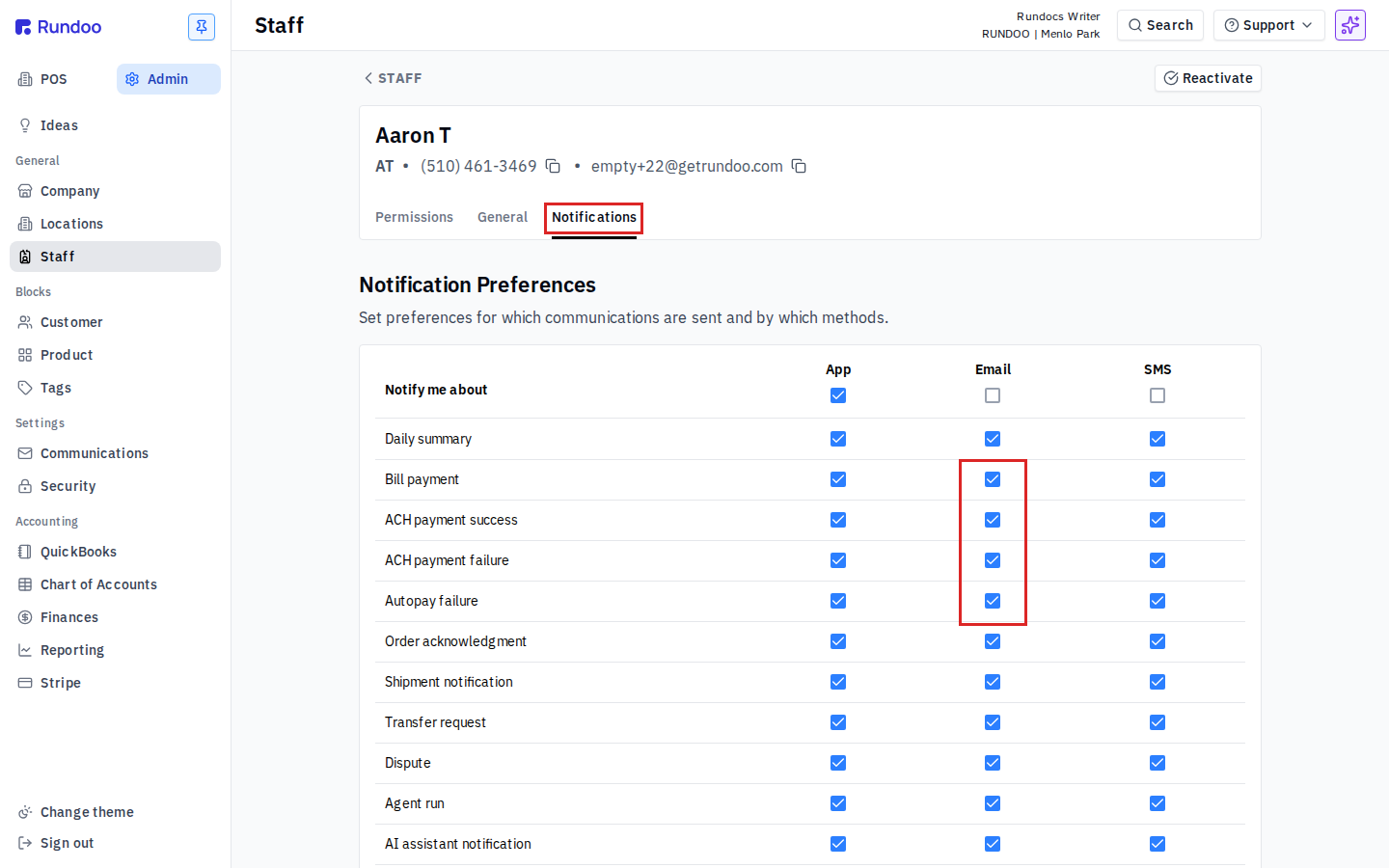Uncheck Email for AI assistant notification

993,844
